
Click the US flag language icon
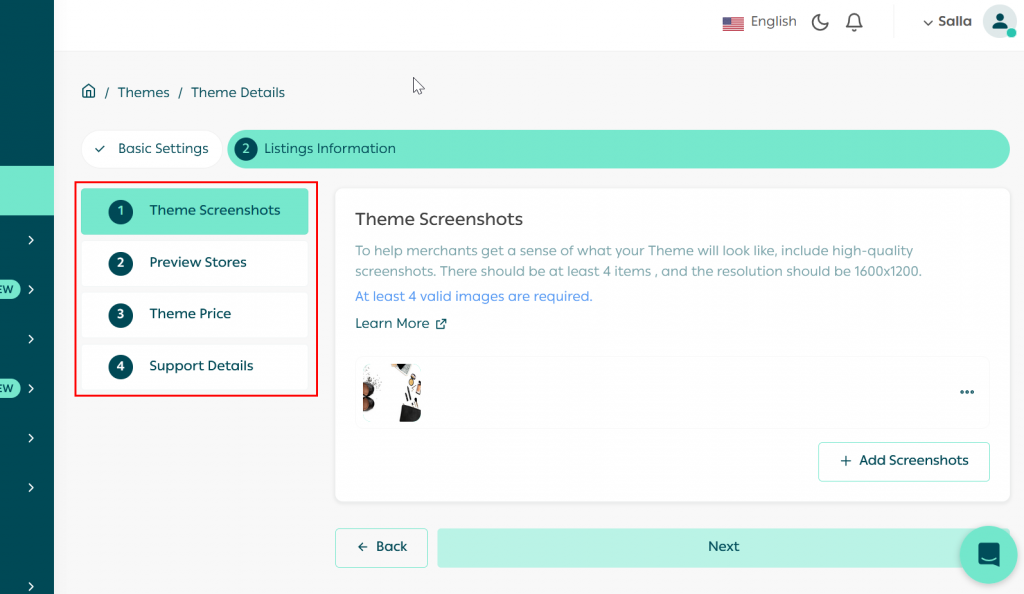coord(733,23)
